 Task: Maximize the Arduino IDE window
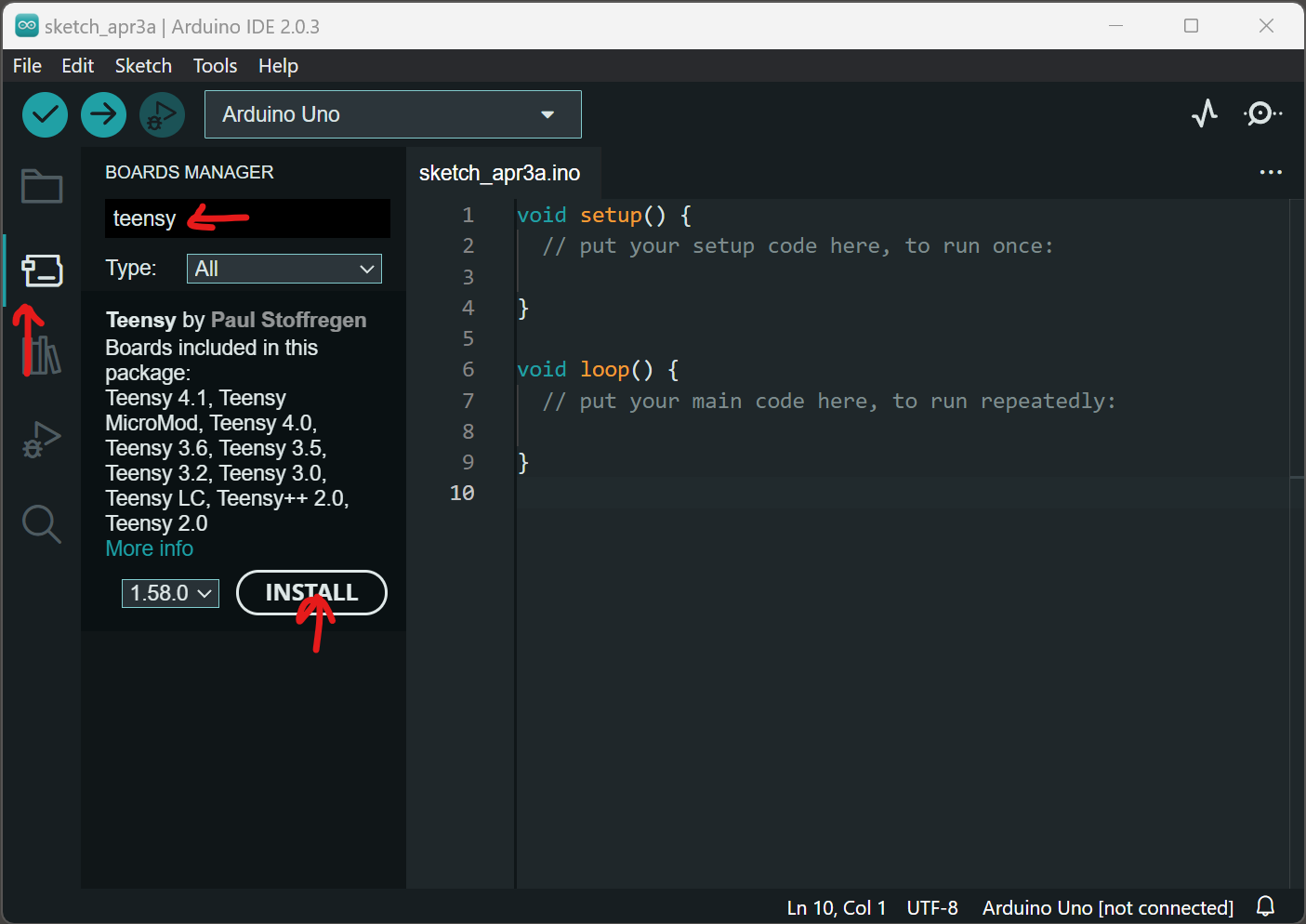click(1191, 26)
